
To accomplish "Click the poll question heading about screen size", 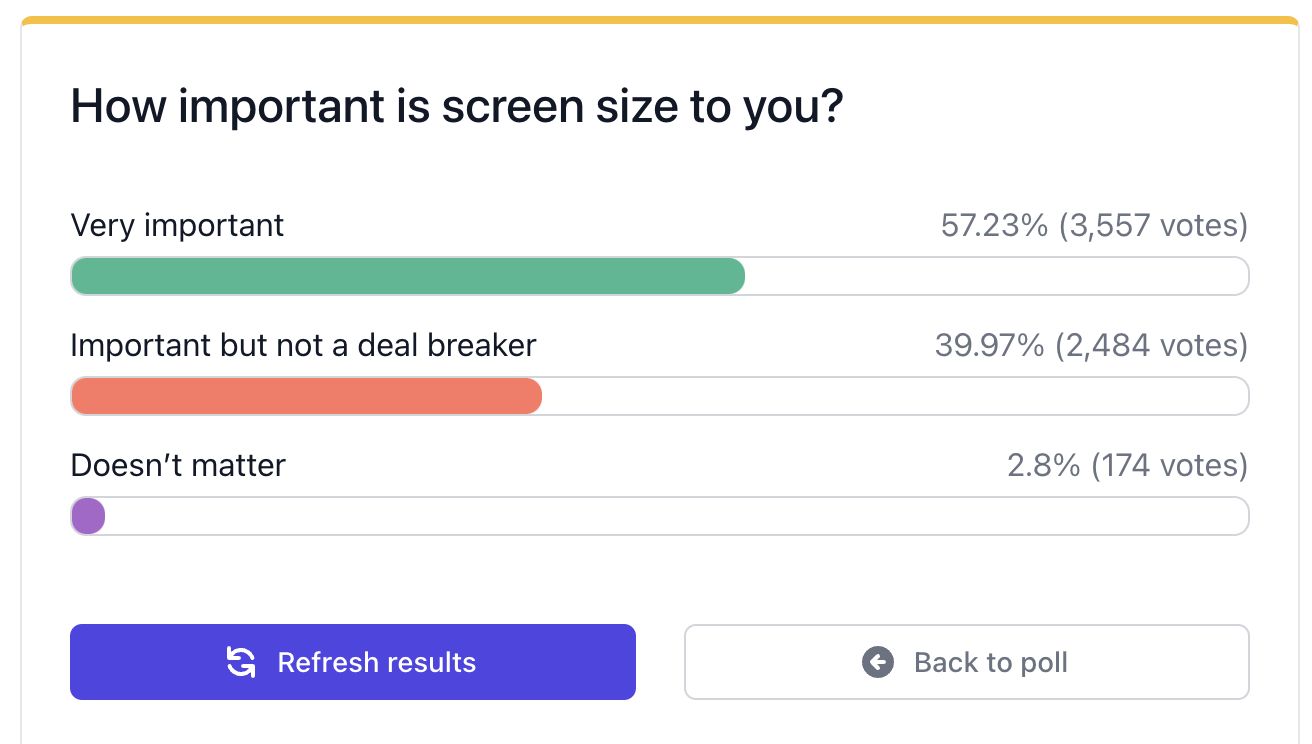I will click(x=457, y=106).
